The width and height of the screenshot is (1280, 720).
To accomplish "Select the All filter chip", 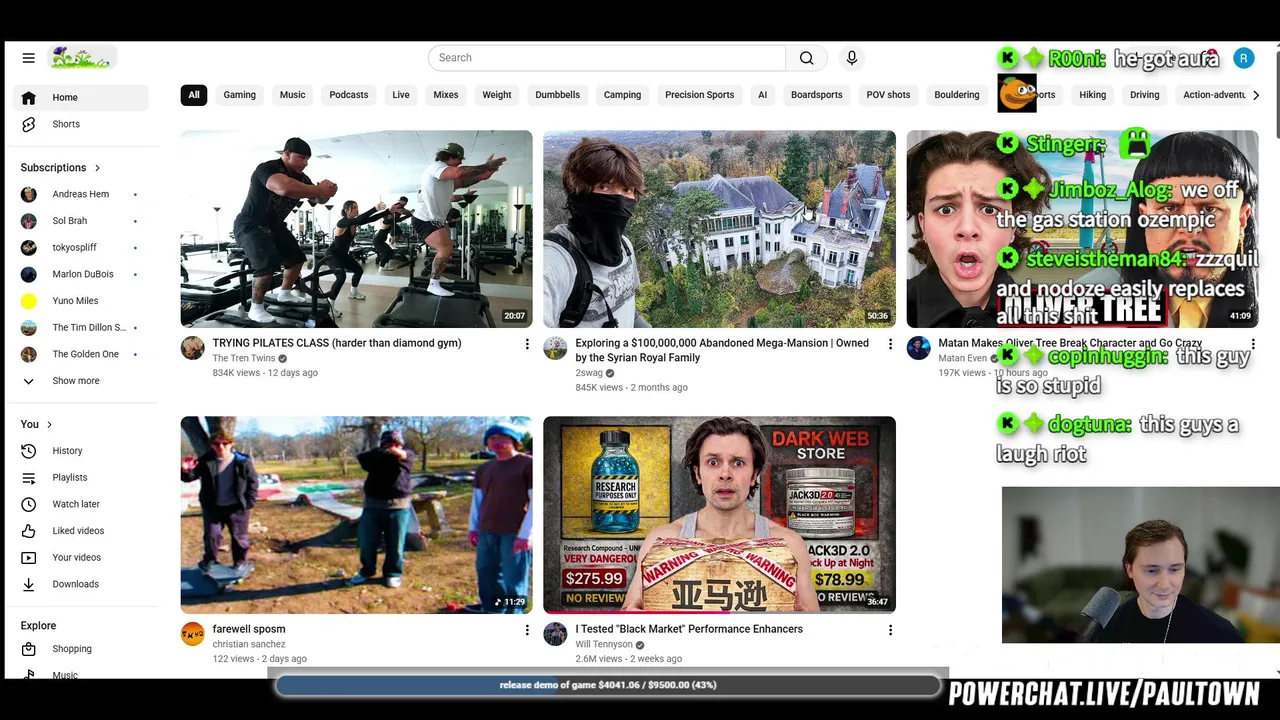I will (194, 95).
